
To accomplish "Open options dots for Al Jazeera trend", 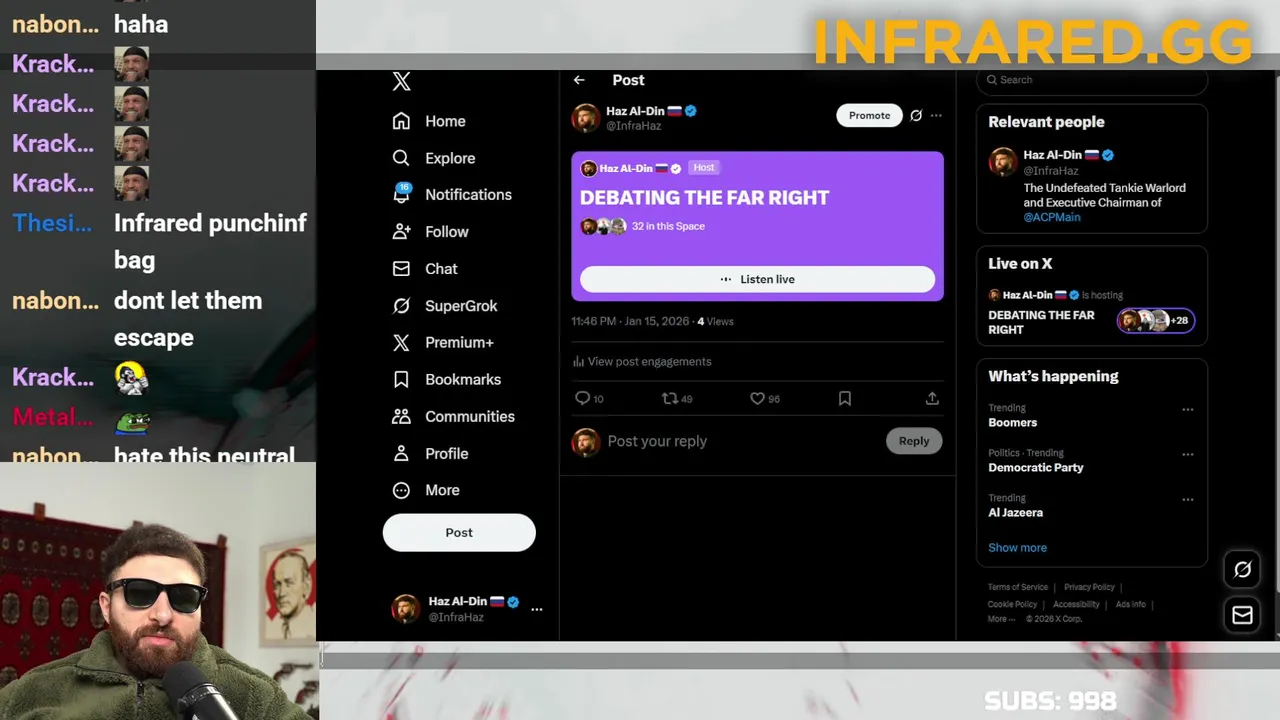I will coord(1188,500).
